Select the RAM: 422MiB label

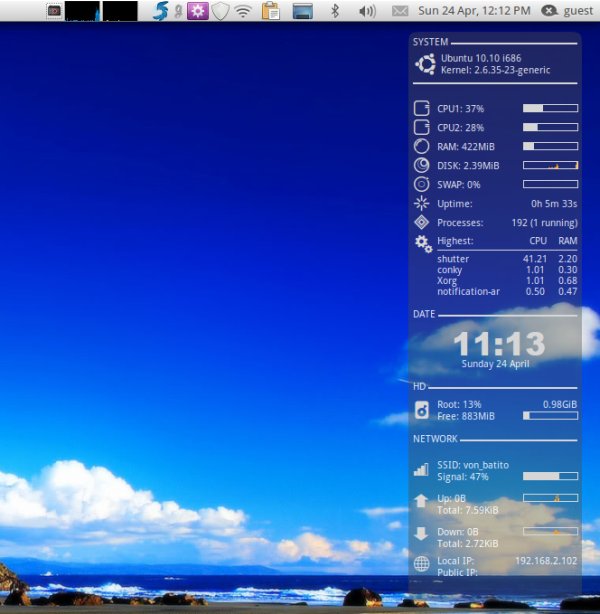point(466,147)
